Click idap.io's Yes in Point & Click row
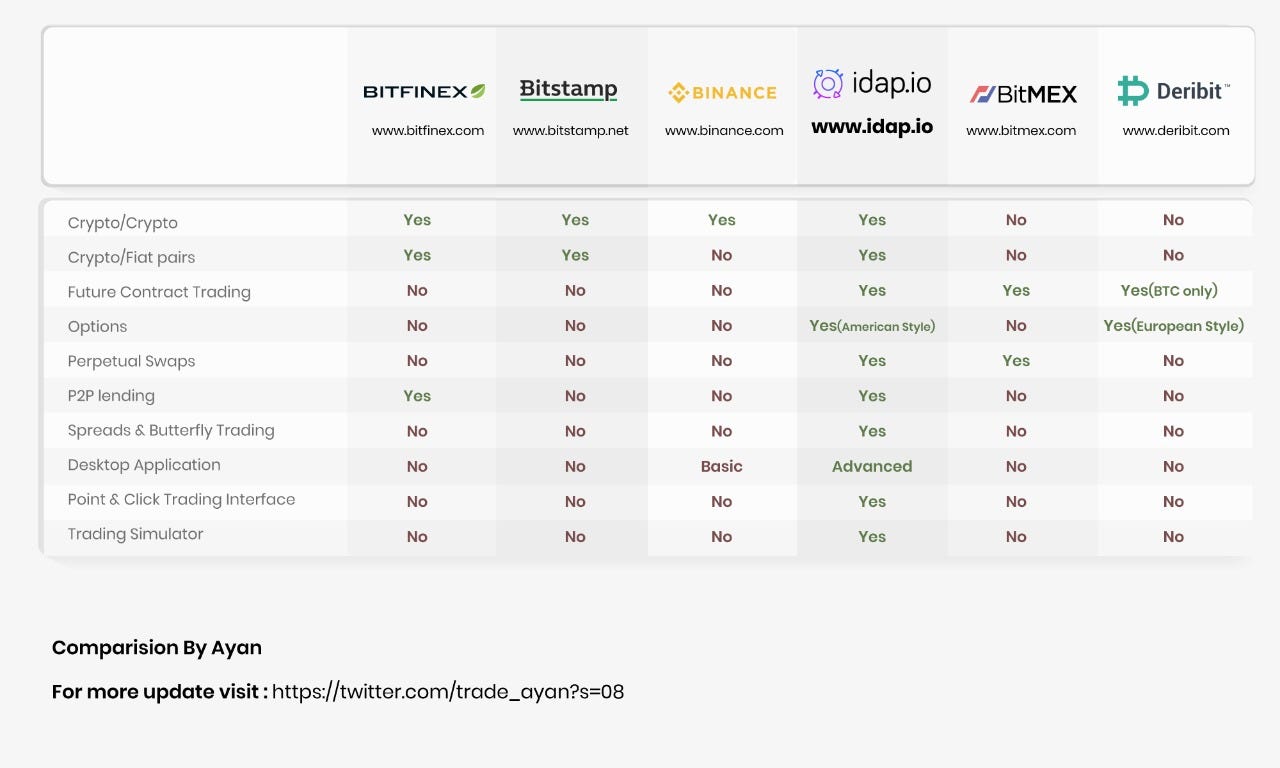Viewport: 1280px width, 768px height. coord(872,501)
